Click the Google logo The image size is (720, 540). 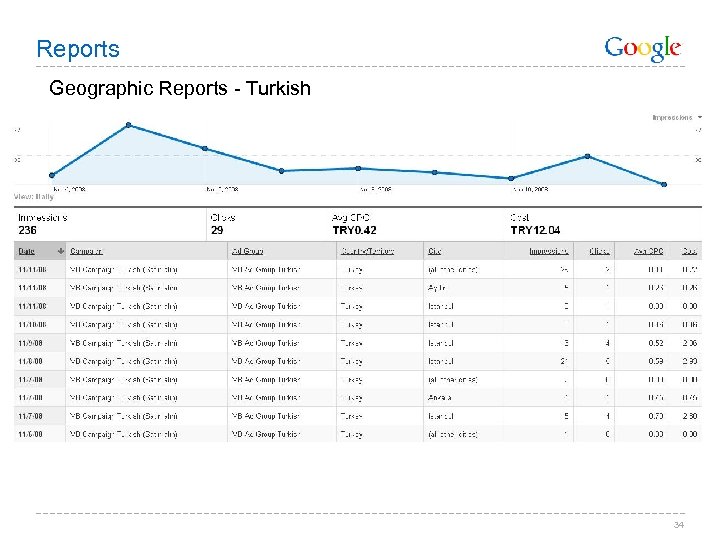pos(642,48)
